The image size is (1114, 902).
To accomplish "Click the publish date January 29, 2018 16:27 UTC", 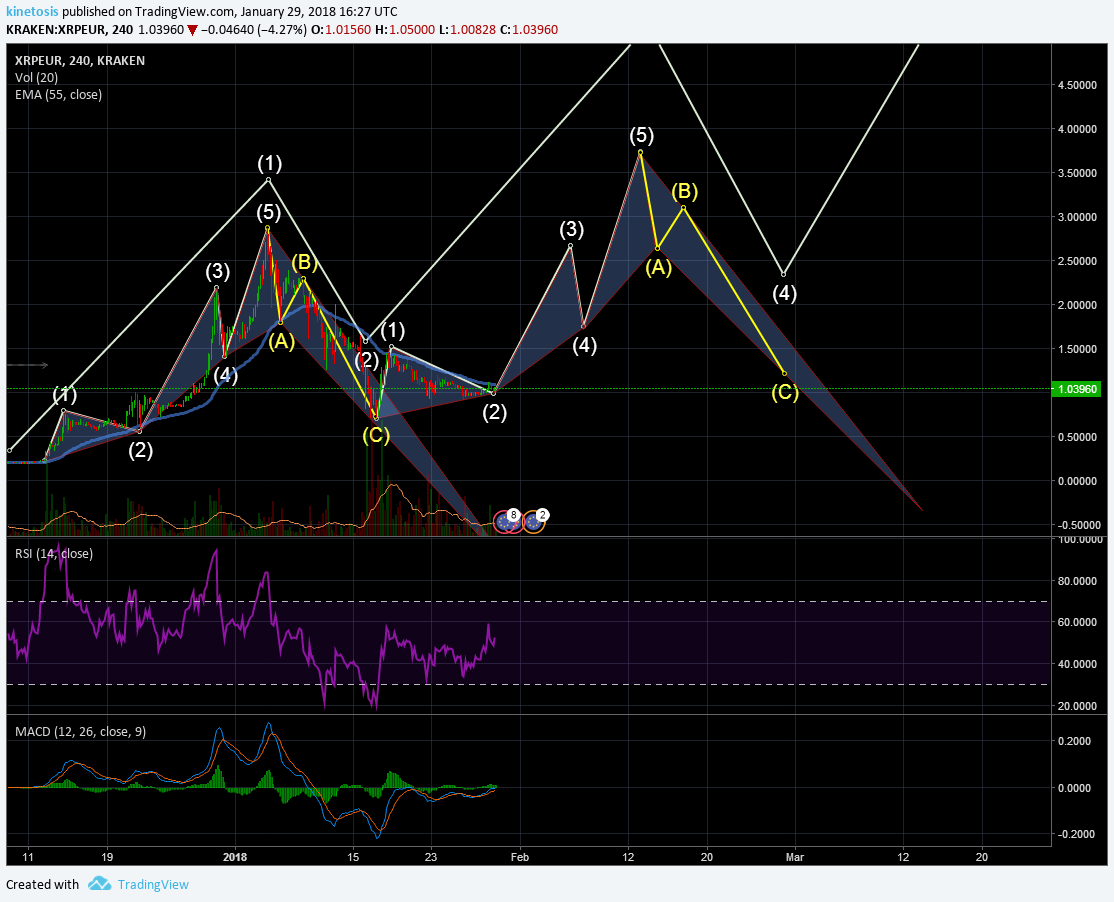I will point(318,11).
